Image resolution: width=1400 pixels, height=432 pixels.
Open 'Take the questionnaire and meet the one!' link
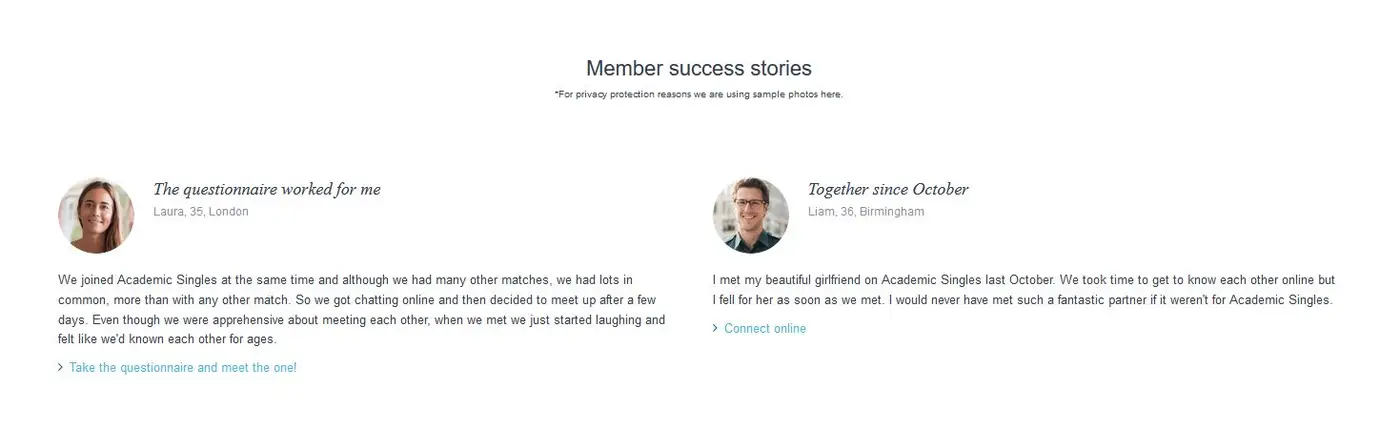click(183, 368)
